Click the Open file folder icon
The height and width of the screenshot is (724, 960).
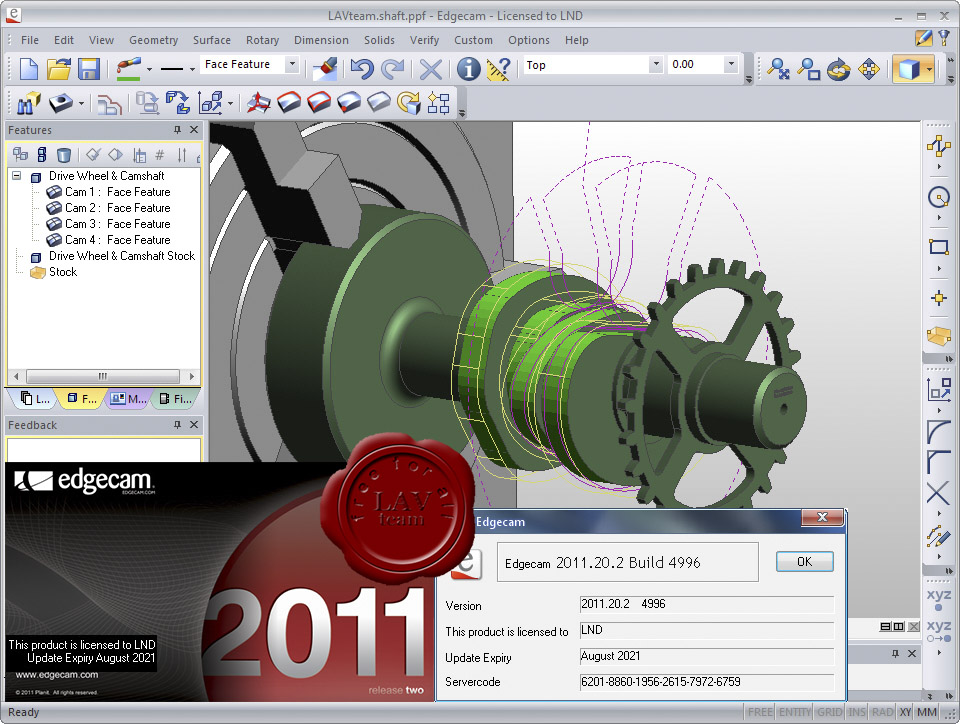click(x=59, y=69)
